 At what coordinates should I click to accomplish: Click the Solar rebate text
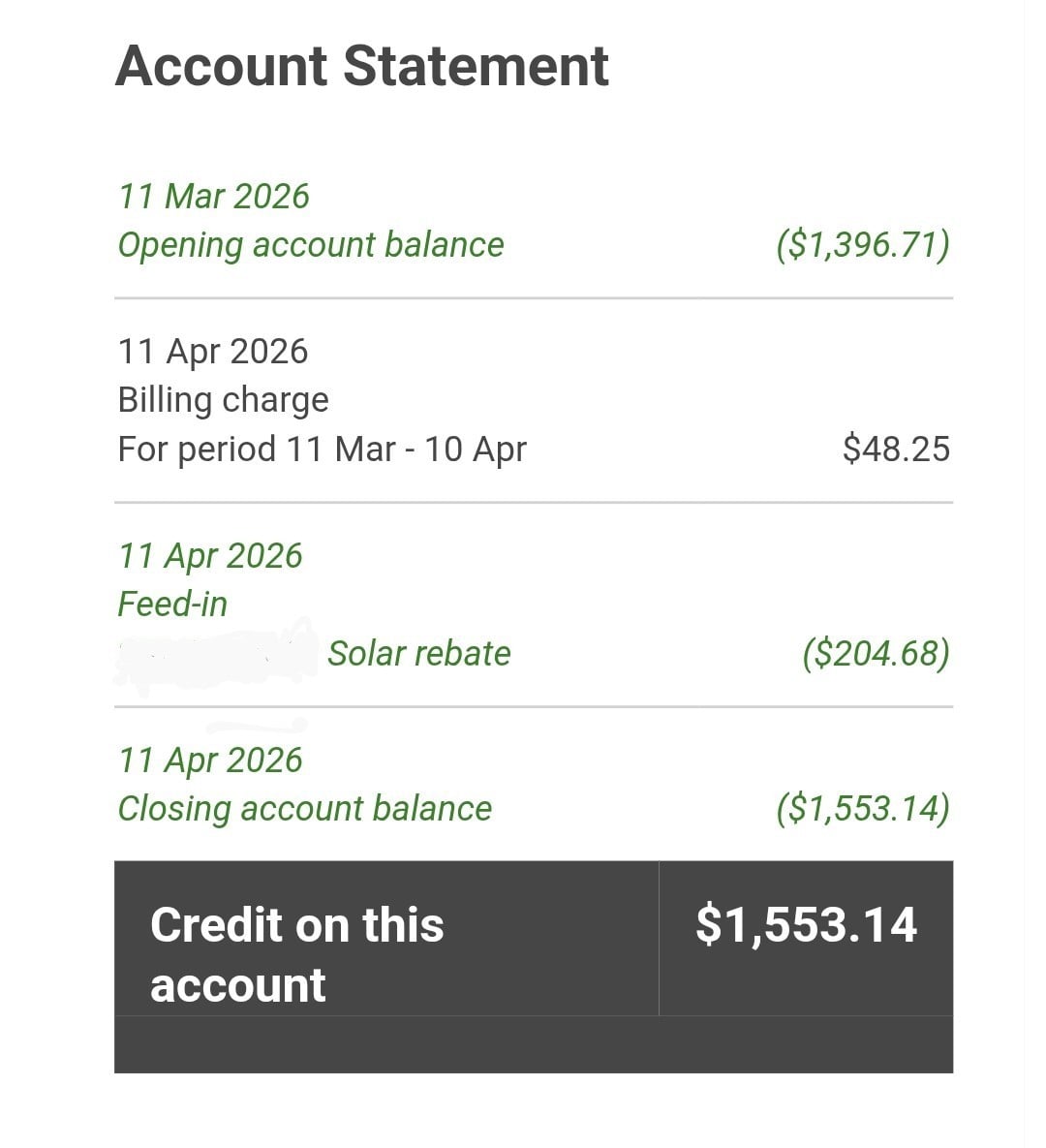tap(418, 654)
